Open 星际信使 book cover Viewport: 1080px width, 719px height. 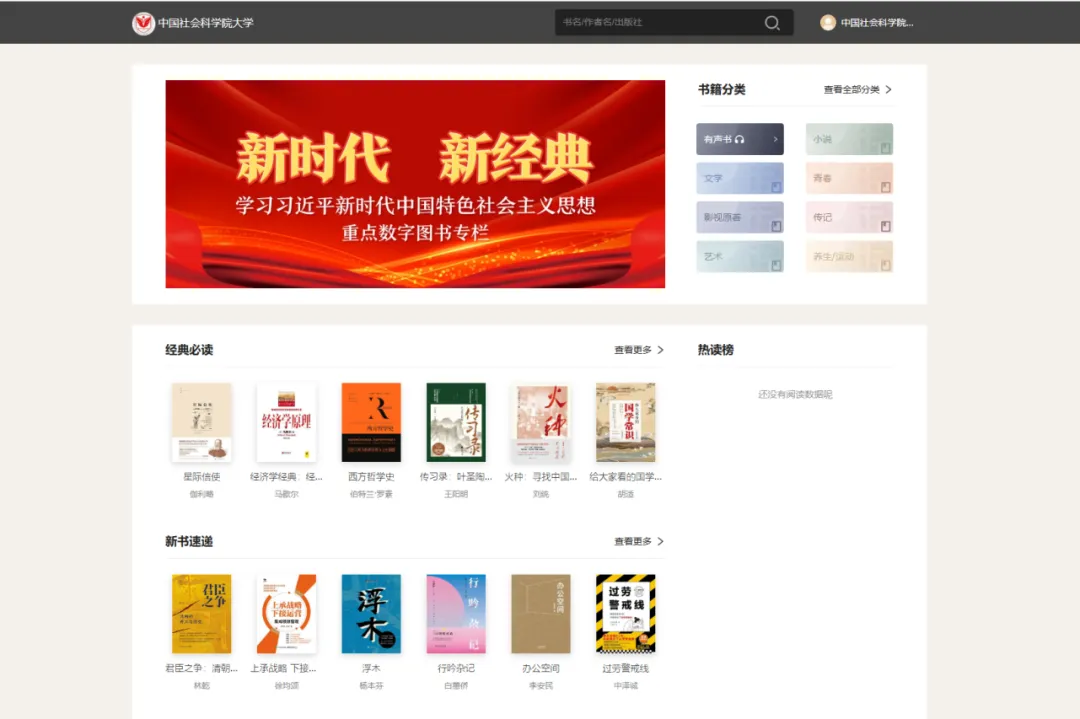201,422
